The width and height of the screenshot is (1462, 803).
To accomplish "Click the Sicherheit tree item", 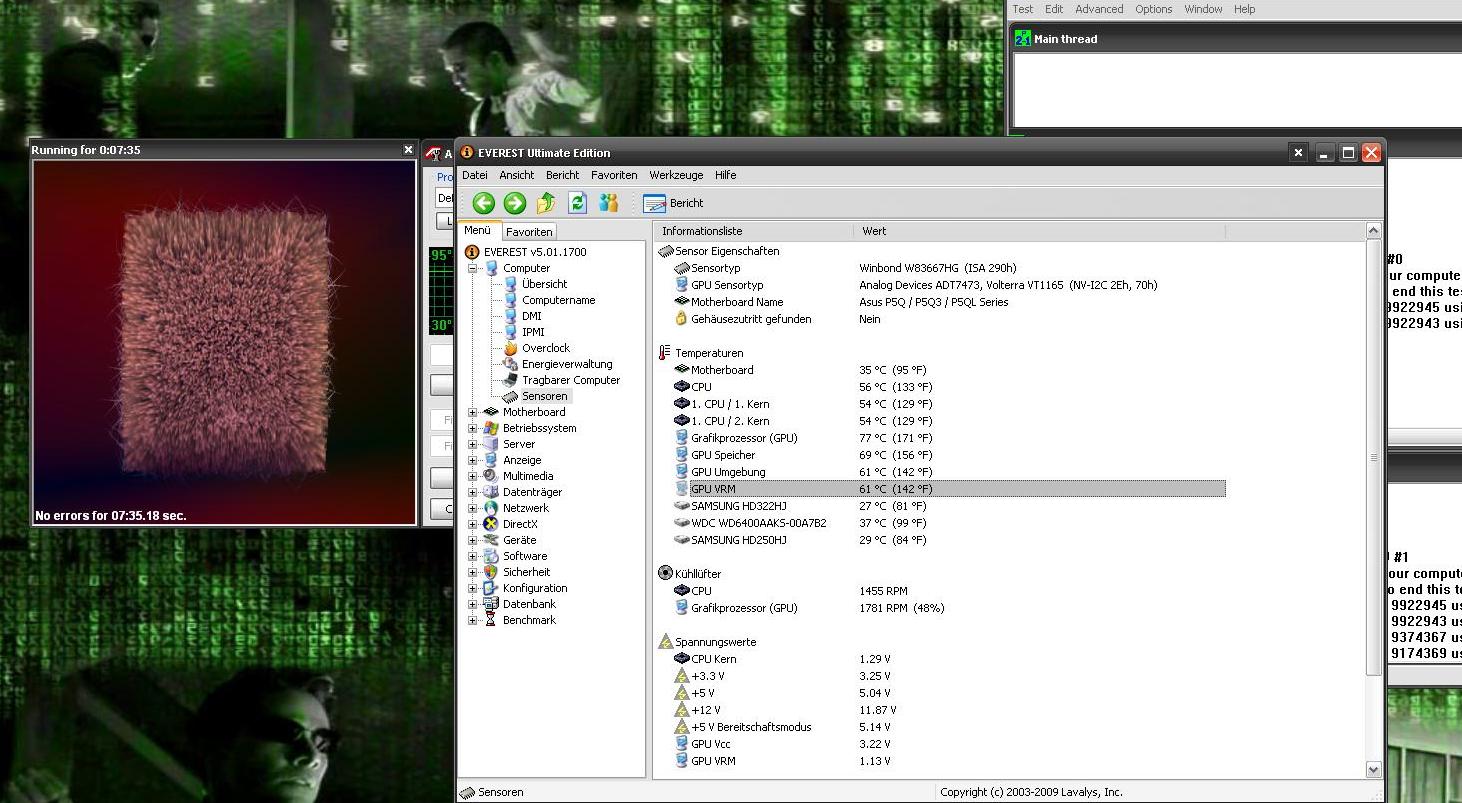I will point(526,572).
